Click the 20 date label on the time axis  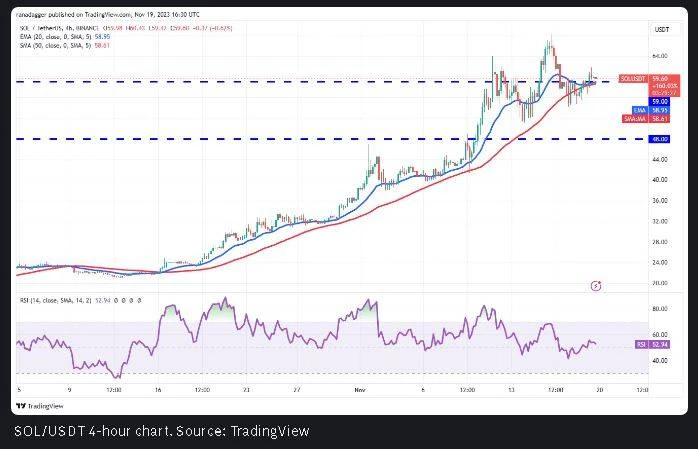pyautogui.click(x=600, y=390)
